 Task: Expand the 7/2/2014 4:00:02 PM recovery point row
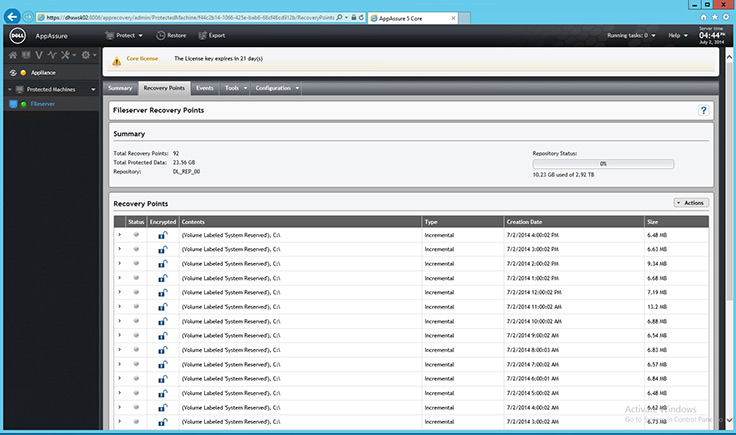(120, 235)
